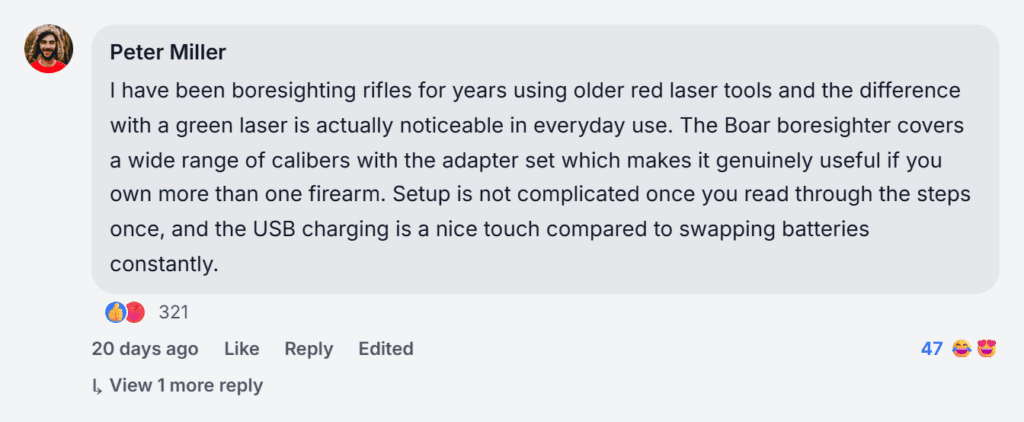Click the blue 47 reaction count
1024x422 pixels.
pyautogui.click(x=932, y=349)
